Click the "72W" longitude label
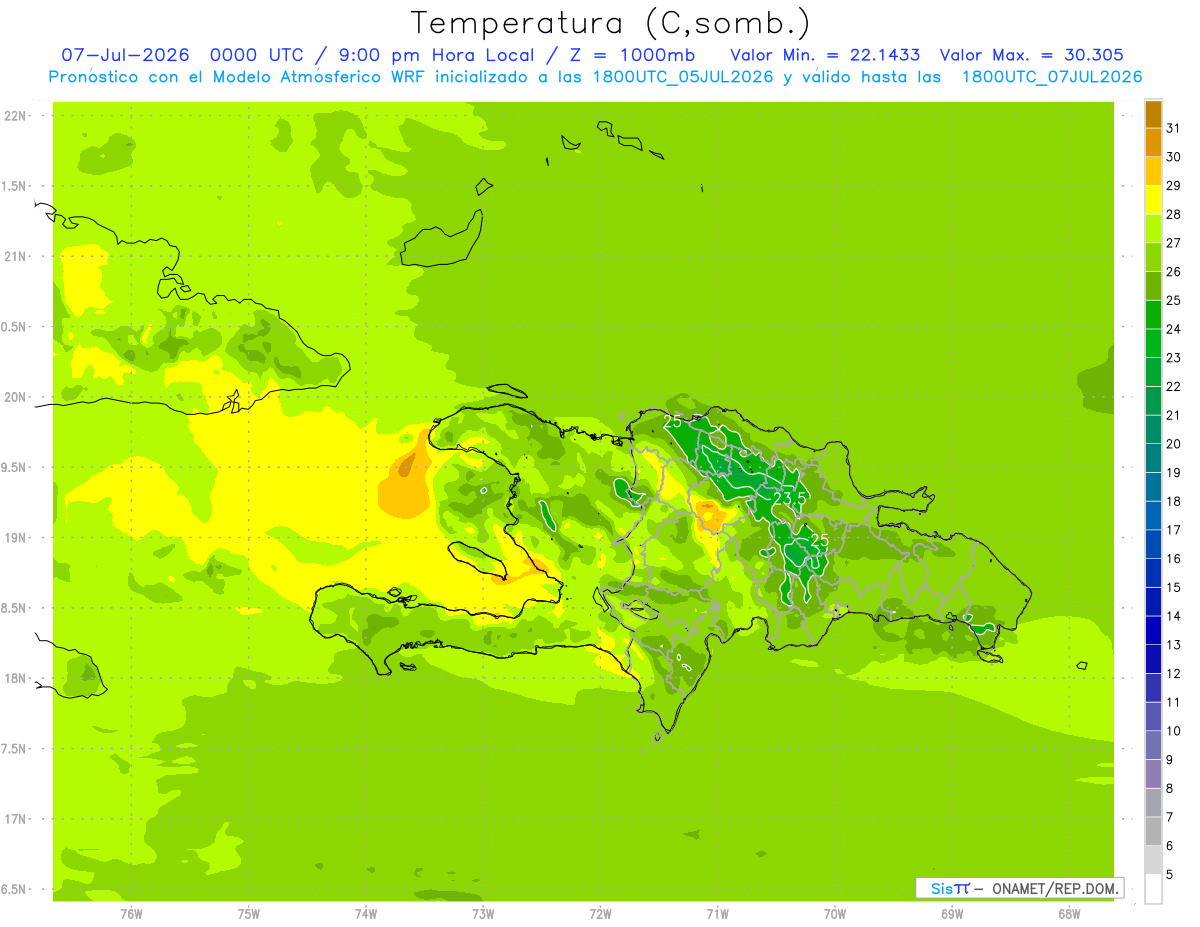This screenshot has height=927, width=1200. point(601,914)
